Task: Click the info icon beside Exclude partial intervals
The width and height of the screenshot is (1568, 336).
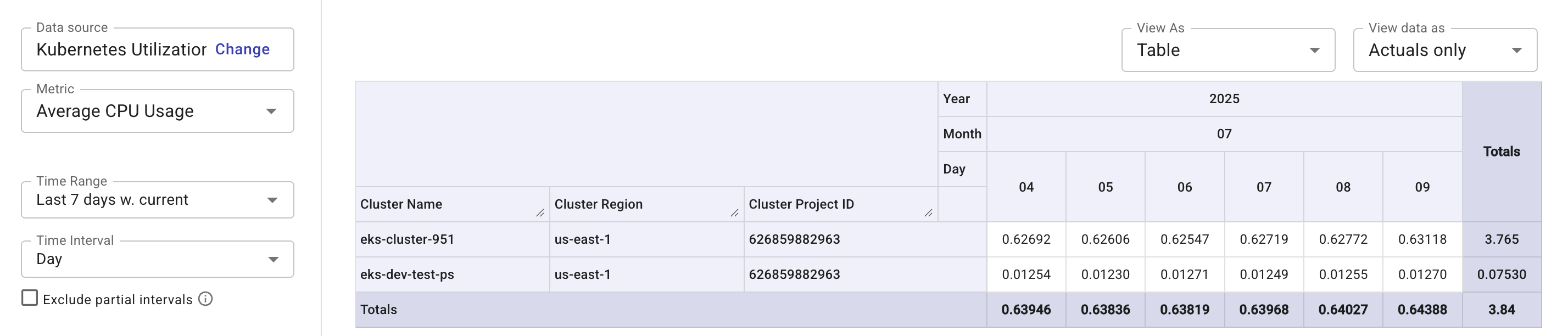Action: pos(206,299)
